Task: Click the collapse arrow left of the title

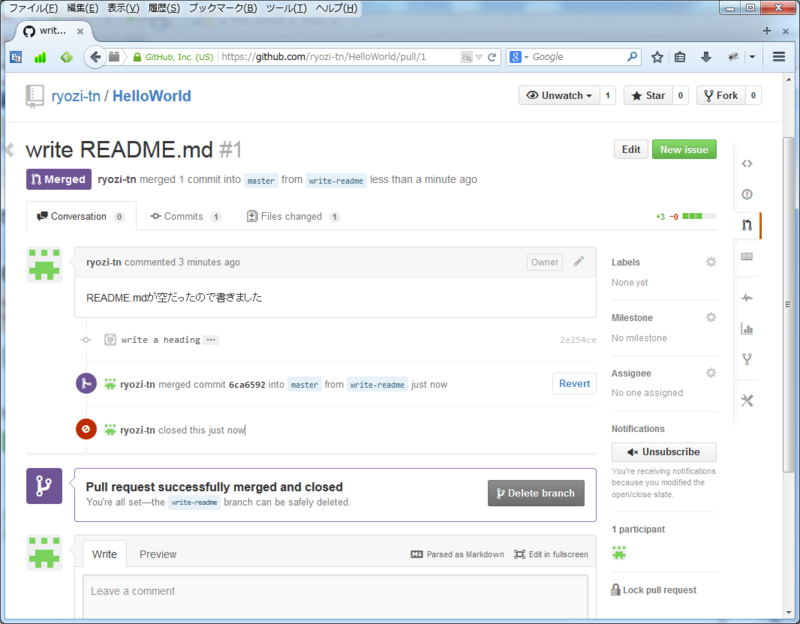Action: (9, 150)
